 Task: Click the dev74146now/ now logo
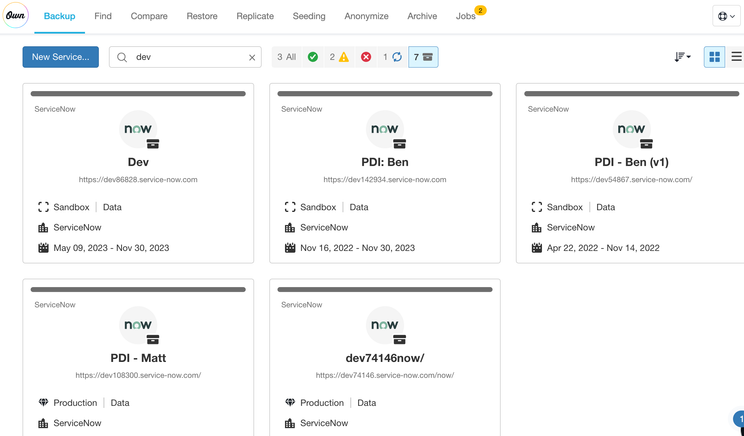(385, 325)
